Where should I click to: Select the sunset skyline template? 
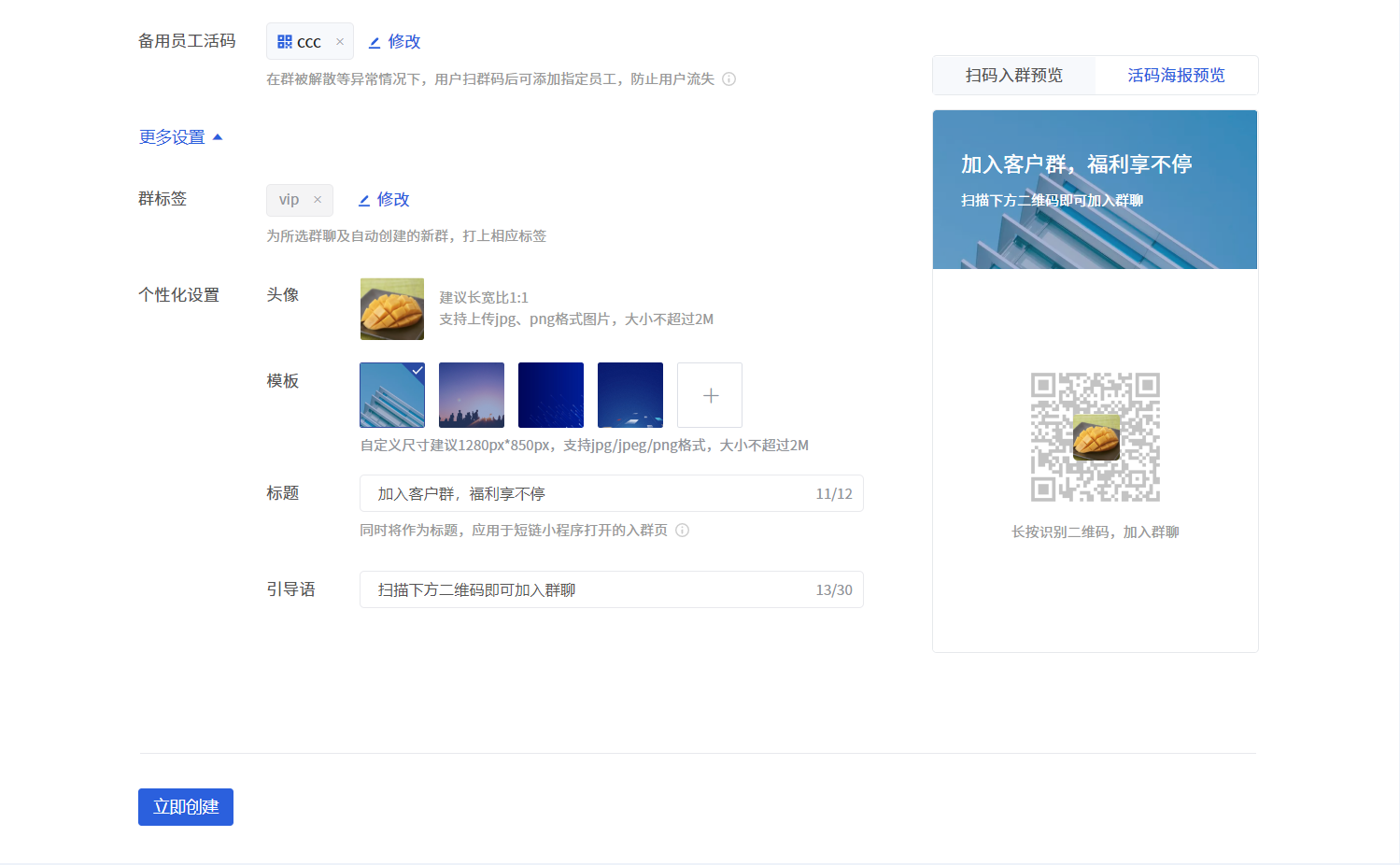click(472, 395)
